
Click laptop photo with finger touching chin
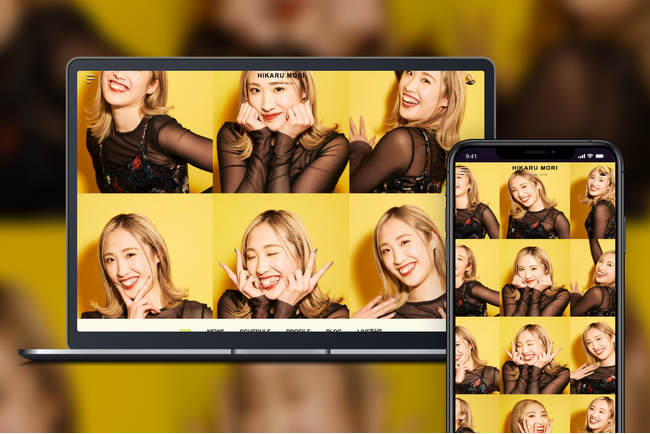[x=145, y=256]
